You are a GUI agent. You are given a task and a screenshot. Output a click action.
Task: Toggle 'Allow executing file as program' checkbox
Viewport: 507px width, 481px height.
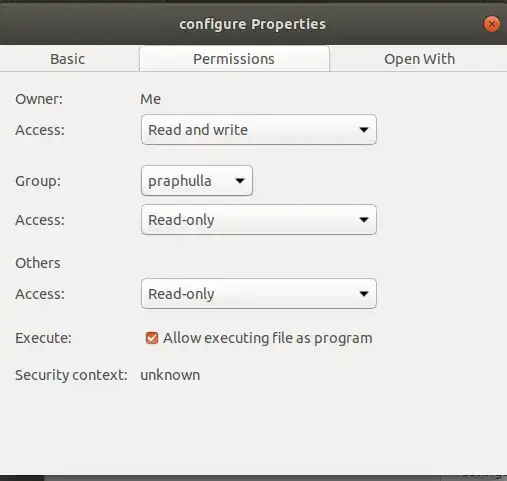[x=152, y=338]
